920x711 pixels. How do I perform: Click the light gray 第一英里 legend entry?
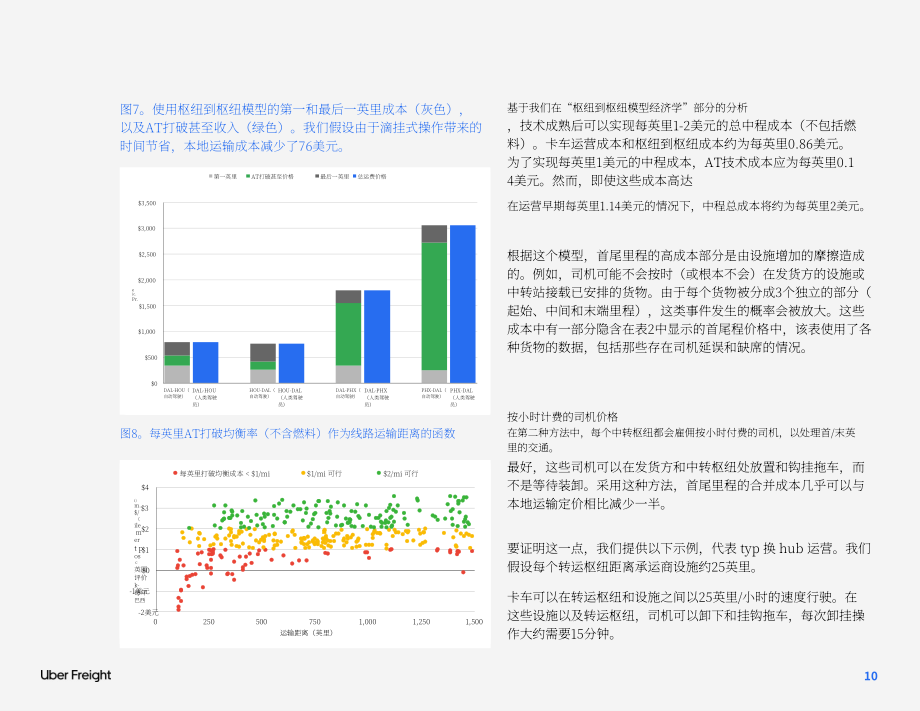[223, 177]
